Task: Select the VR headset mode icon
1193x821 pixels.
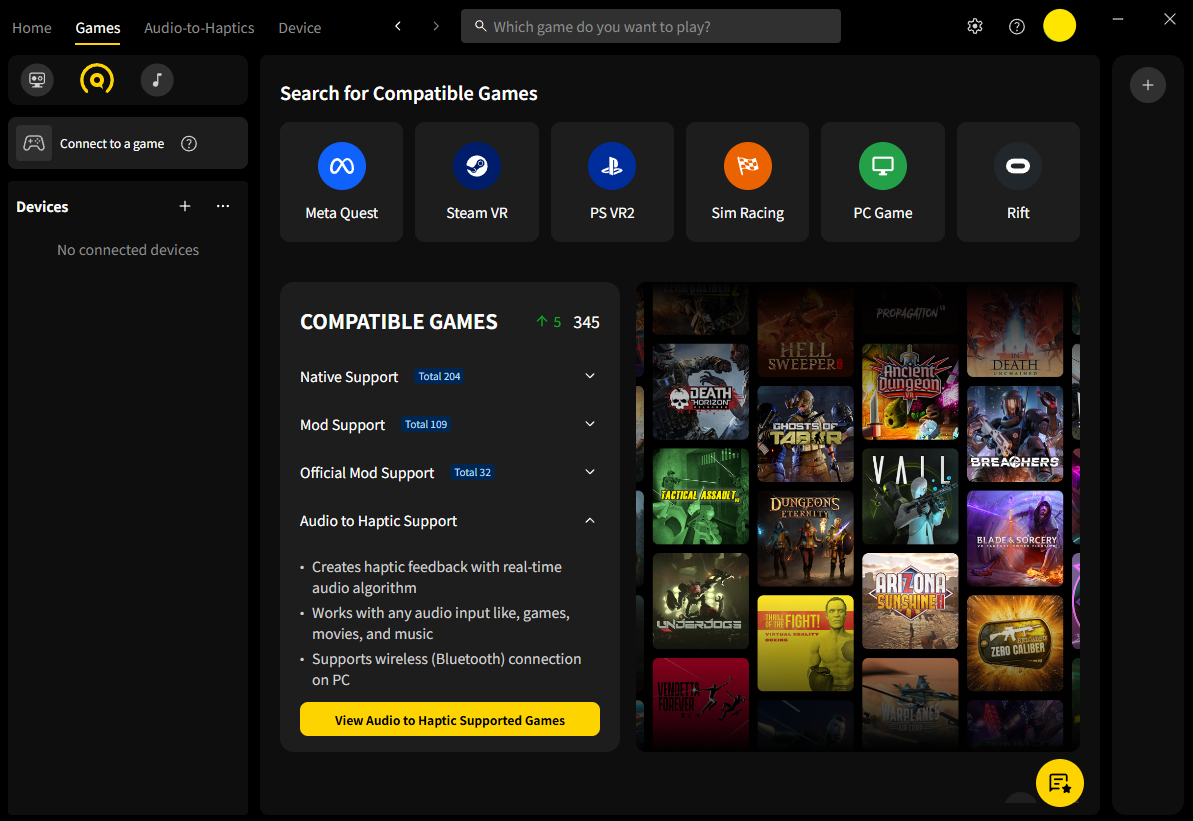Action: (37, 80)
